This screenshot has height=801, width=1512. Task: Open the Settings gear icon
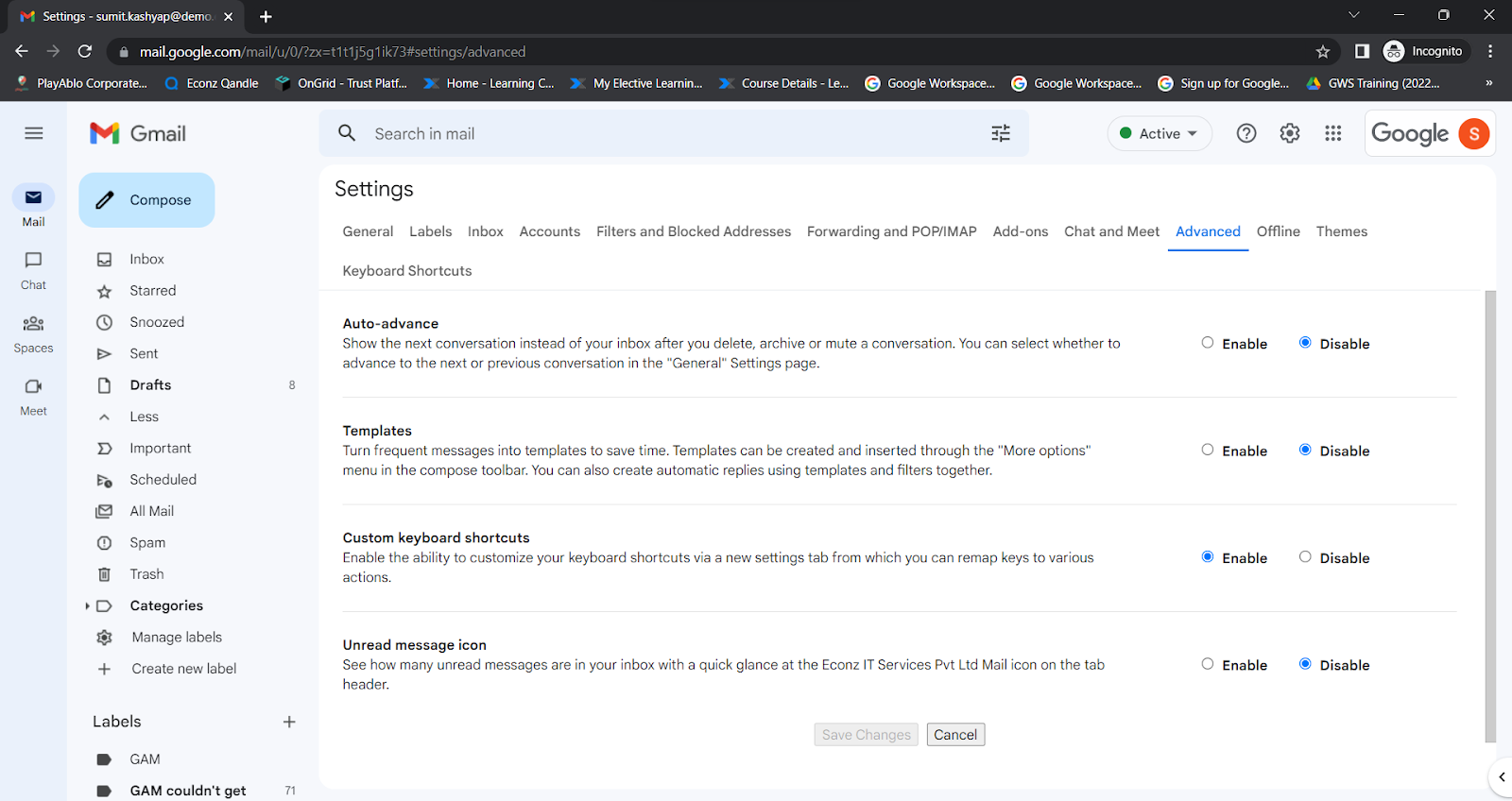pos(1290,133)
